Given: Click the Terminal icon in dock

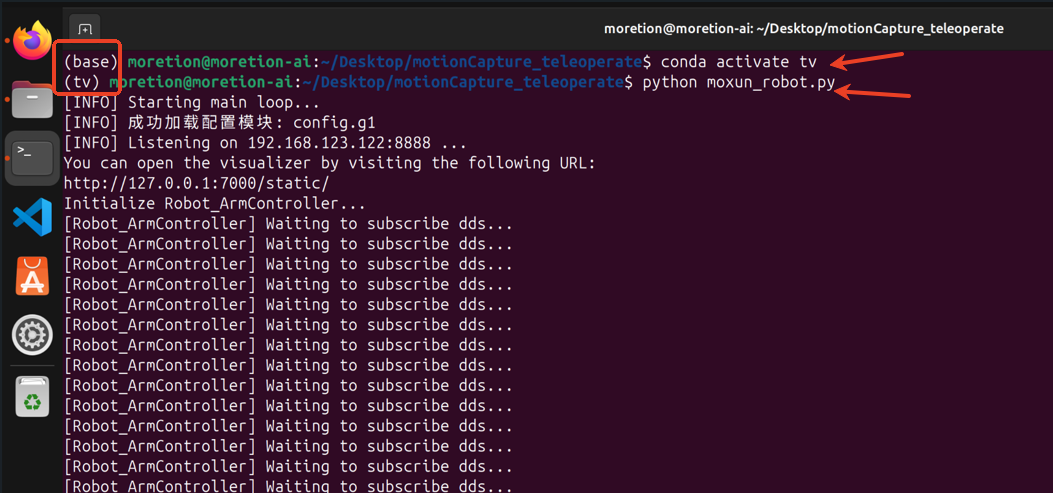Looking at the screenshot, I should pos(32,157).
